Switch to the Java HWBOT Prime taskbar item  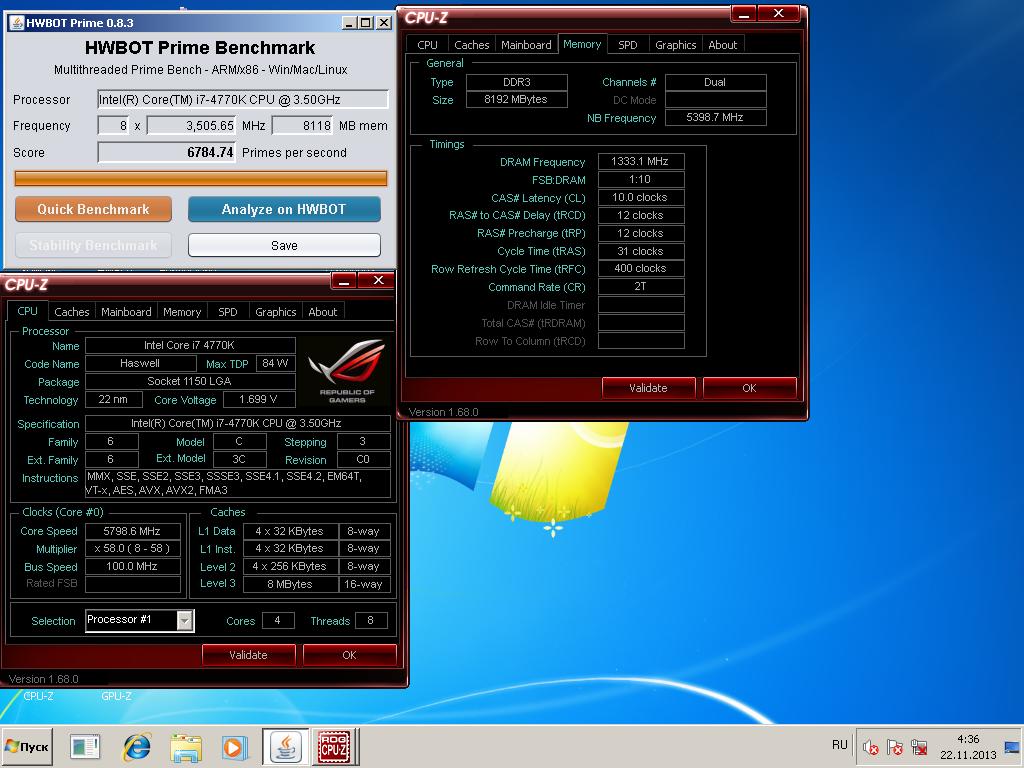point(286,746)
